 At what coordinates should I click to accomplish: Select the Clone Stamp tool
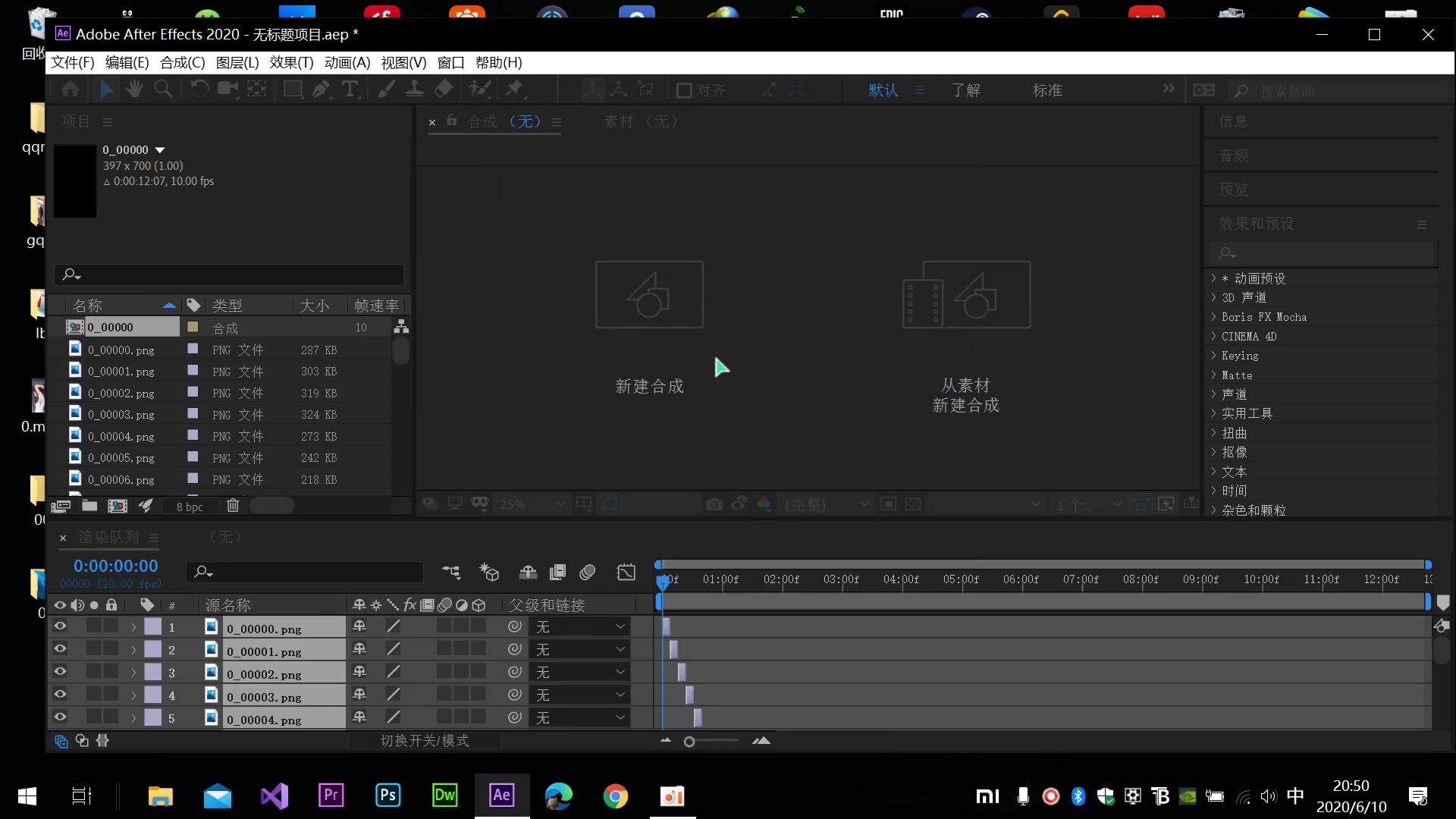tap(414, 89)
